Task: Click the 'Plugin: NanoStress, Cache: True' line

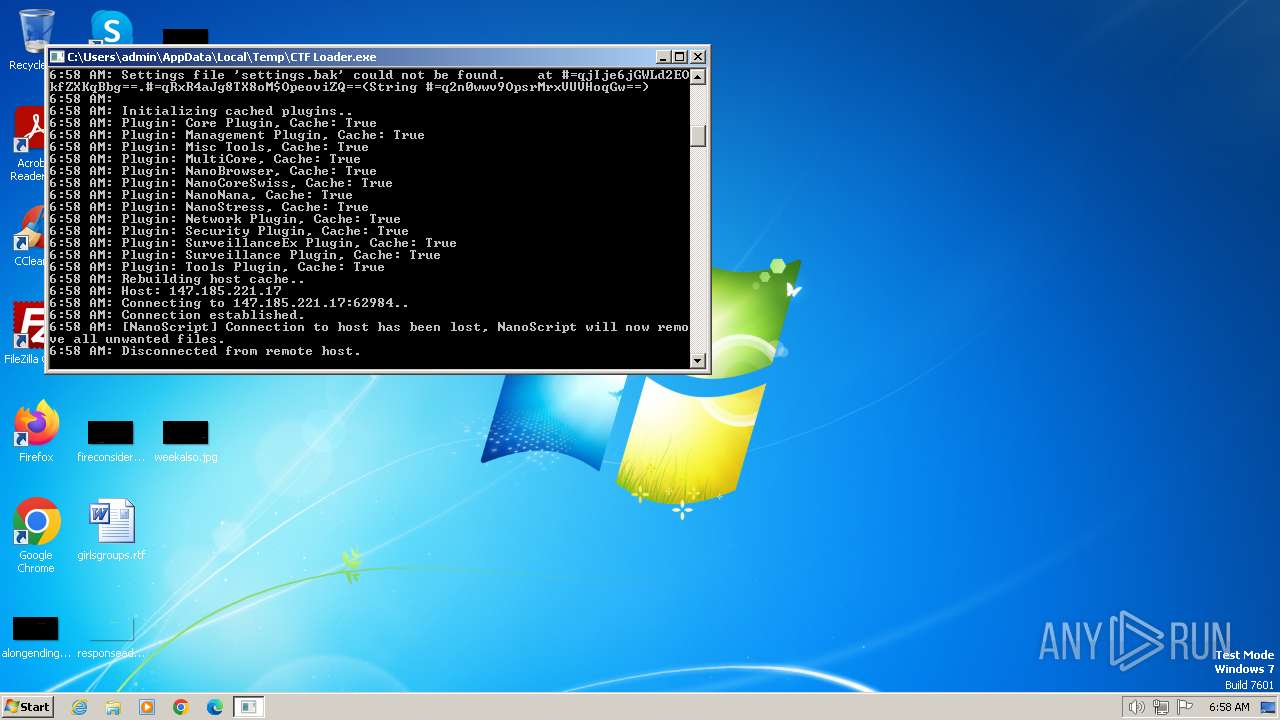Action: coord(209,207)
